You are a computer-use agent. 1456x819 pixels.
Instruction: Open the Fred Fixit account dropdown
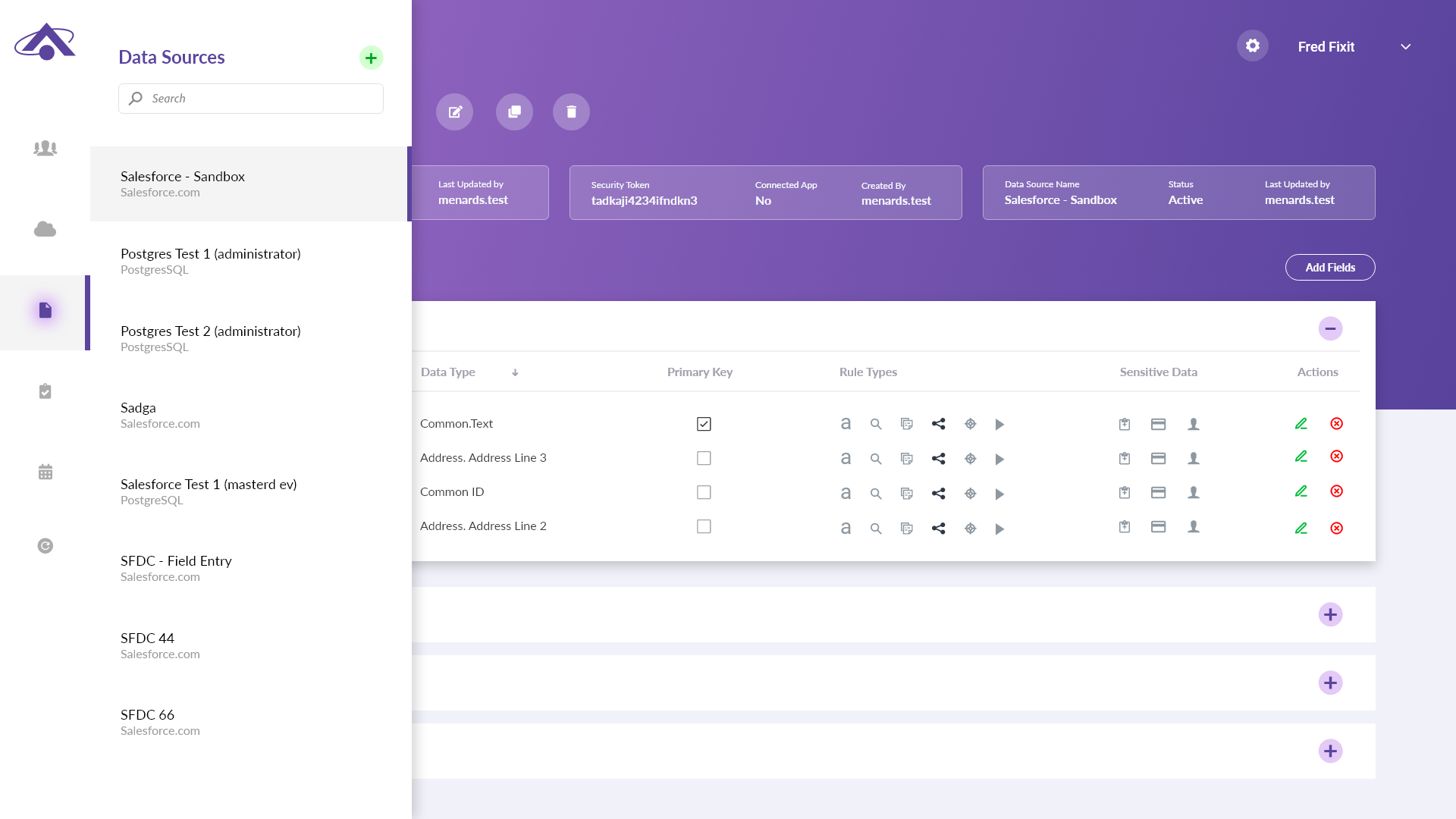(x=1406, y=46)
